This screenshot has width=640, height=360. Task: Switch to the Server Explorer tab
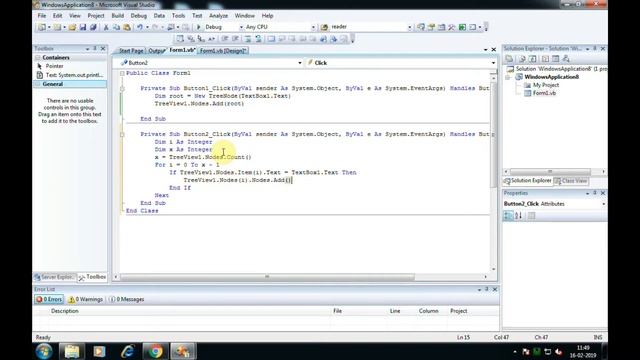[x=55, y=277]
